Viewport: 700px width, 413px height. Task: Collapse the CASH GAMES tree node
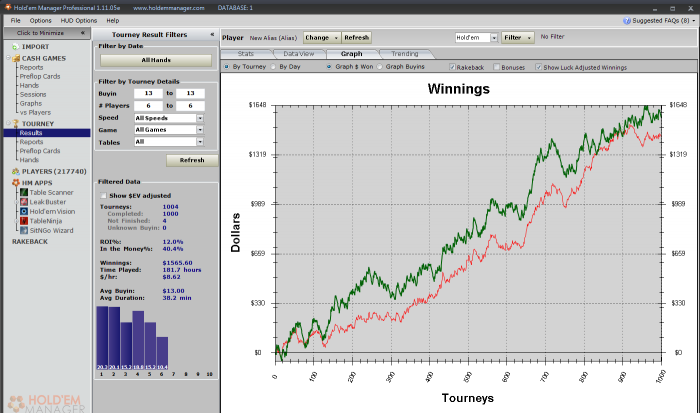pyautogui.click(x=8, y=58)
